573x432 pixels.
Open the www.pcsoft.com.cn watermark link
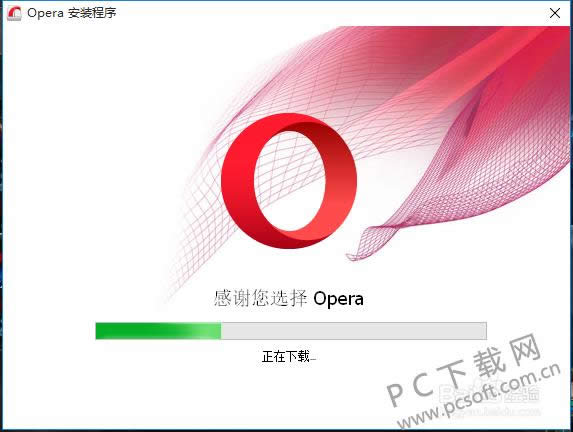point(479,397)
